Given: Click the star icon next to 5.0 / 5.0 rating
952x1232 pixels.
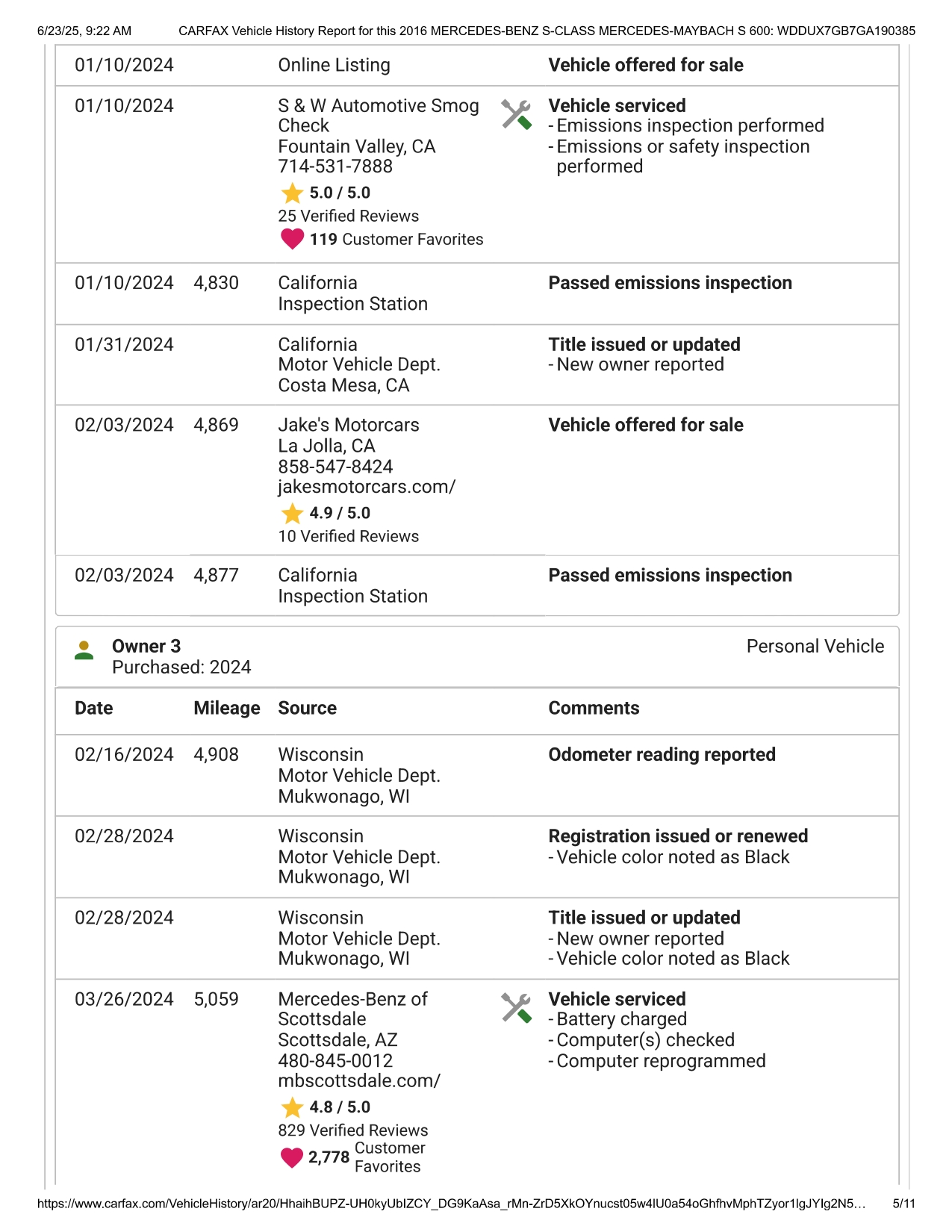Looking at the screenshot, I should click(x=292, y=193).
